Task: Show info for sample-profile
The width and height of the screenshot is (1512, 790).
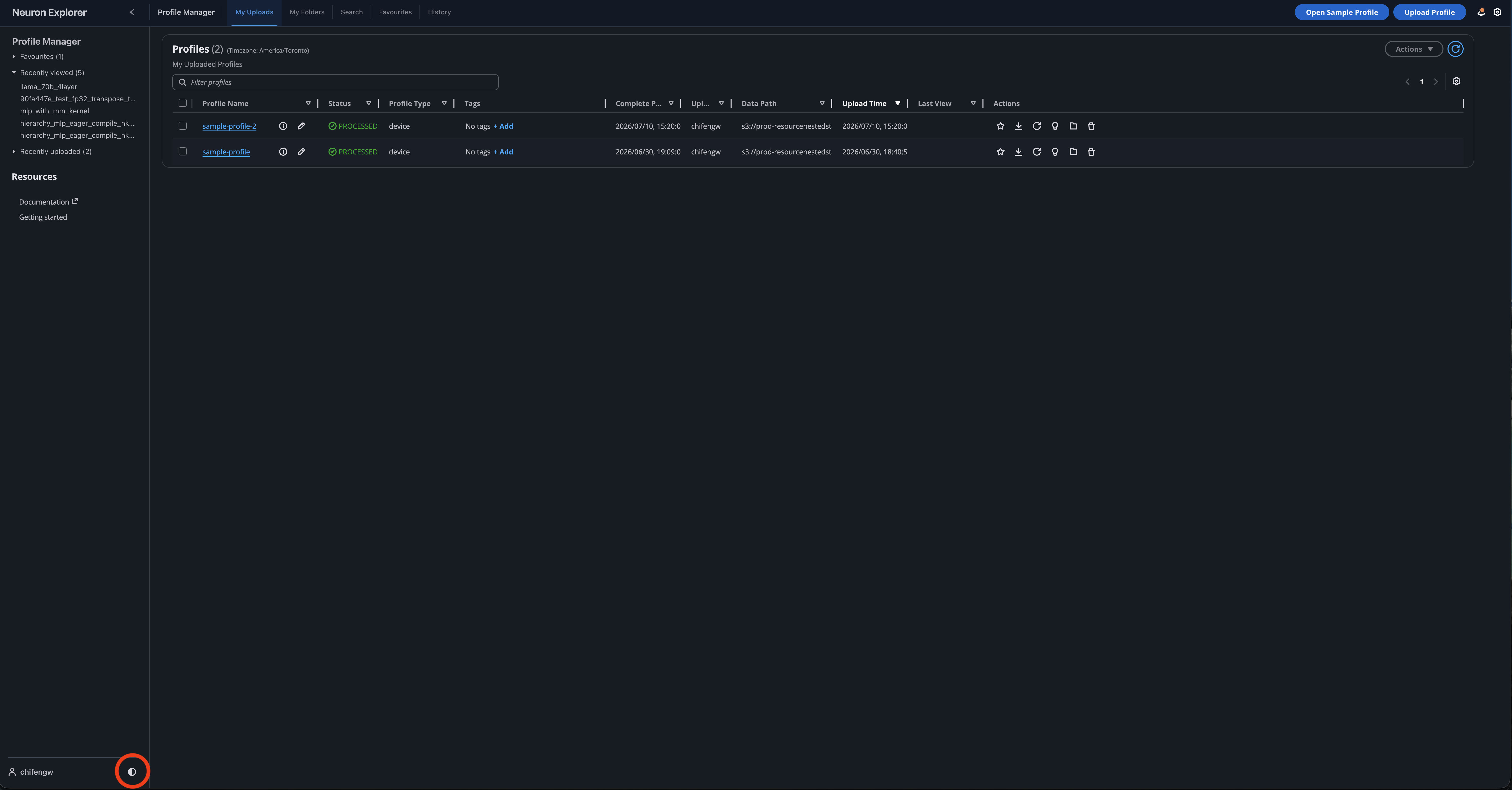Action: point(283,151)
